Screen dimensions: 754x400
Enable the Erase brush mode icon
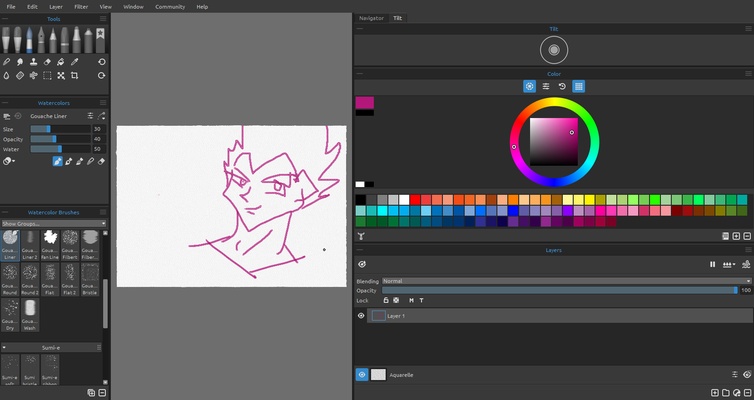(101, 162)
